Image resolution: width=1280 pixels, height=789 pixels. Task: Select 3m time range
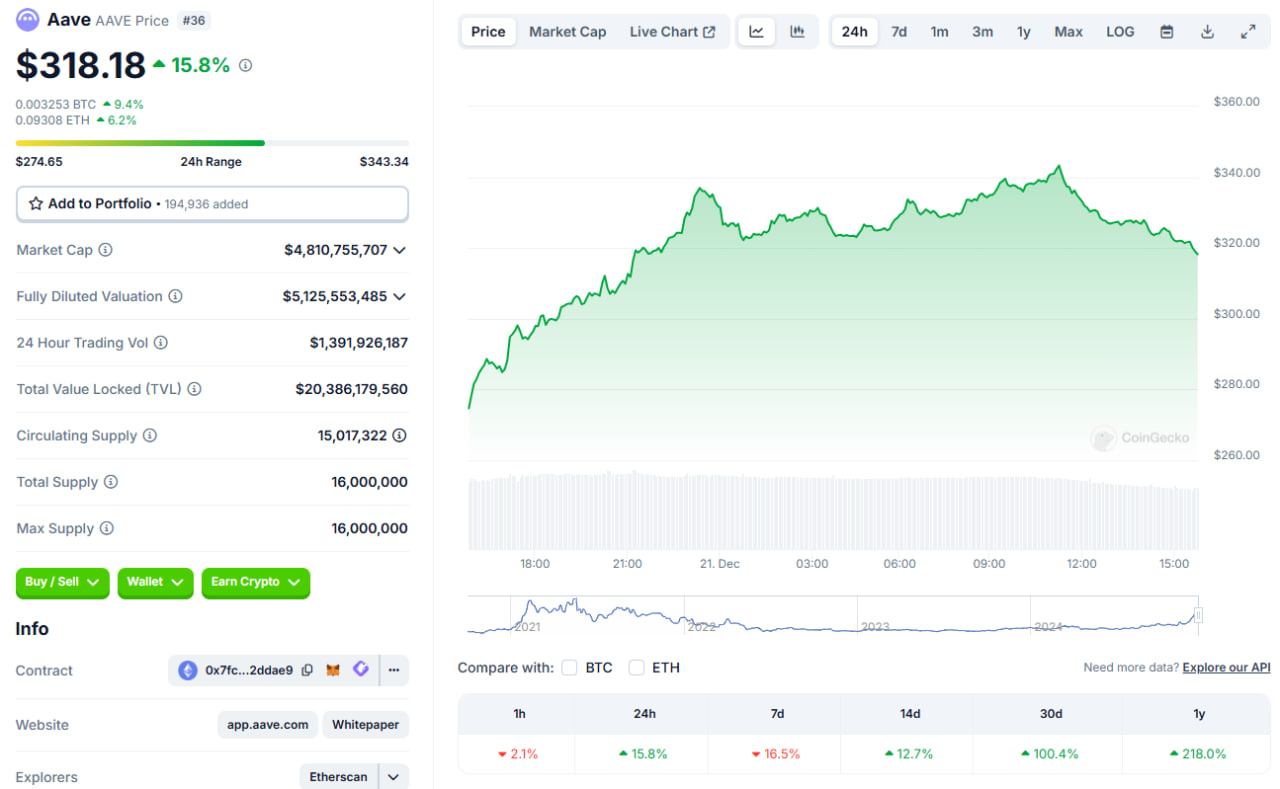[983, 32]
